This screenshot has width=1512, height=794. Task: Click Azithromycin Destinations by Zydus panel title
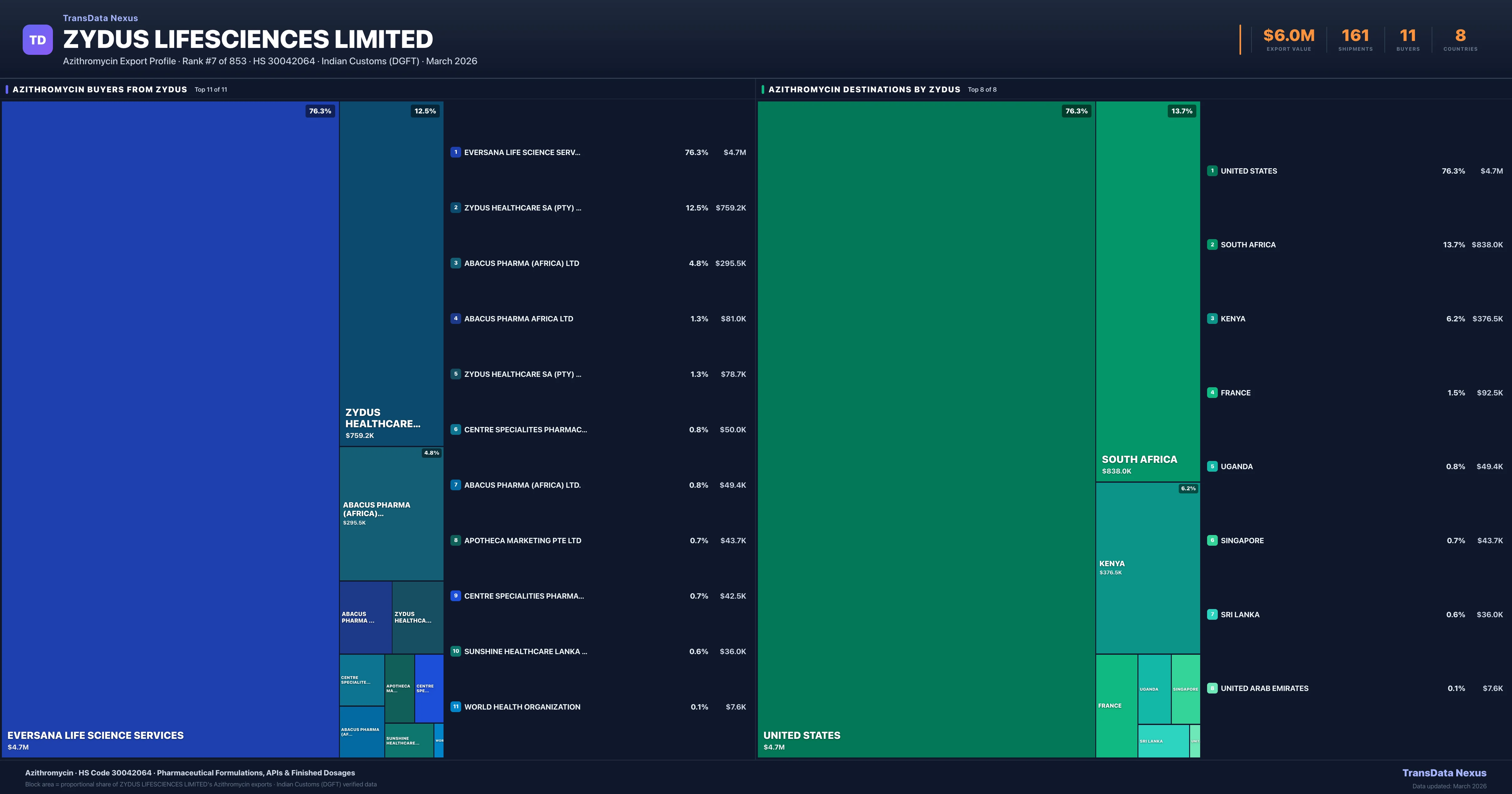click(x=864, y=89)
